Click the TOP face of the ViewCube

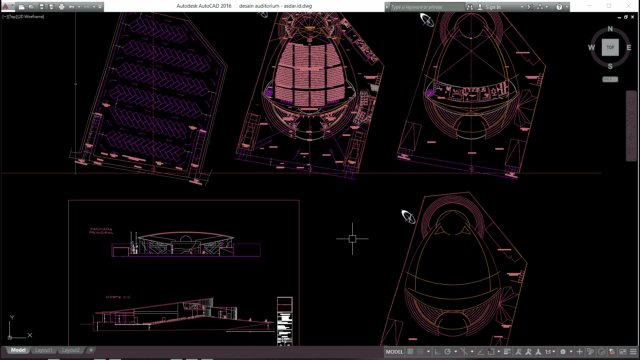click(x=610, y=47)
